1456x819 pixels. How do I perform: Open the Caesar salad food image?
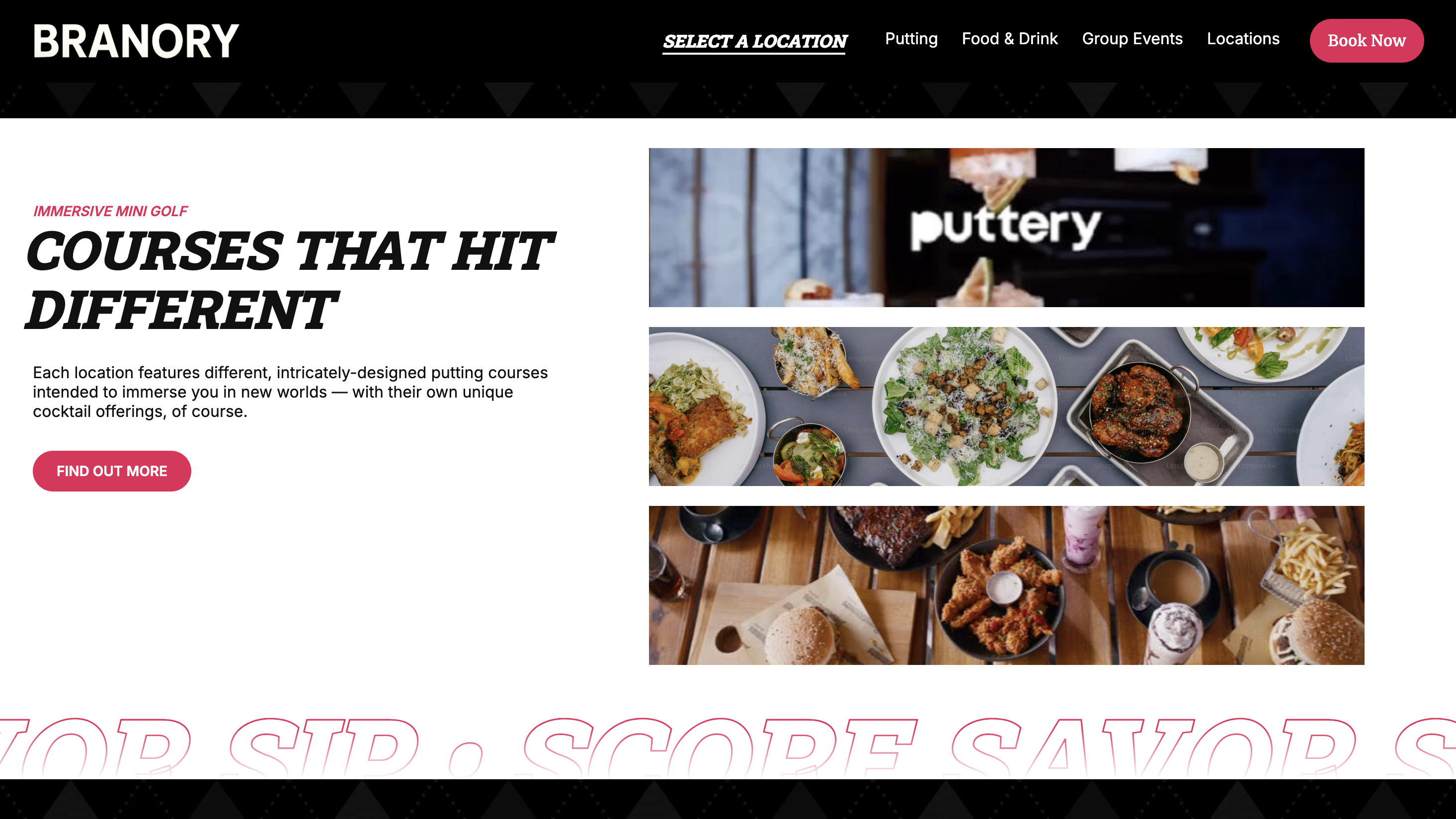[x=1006, y=406]
